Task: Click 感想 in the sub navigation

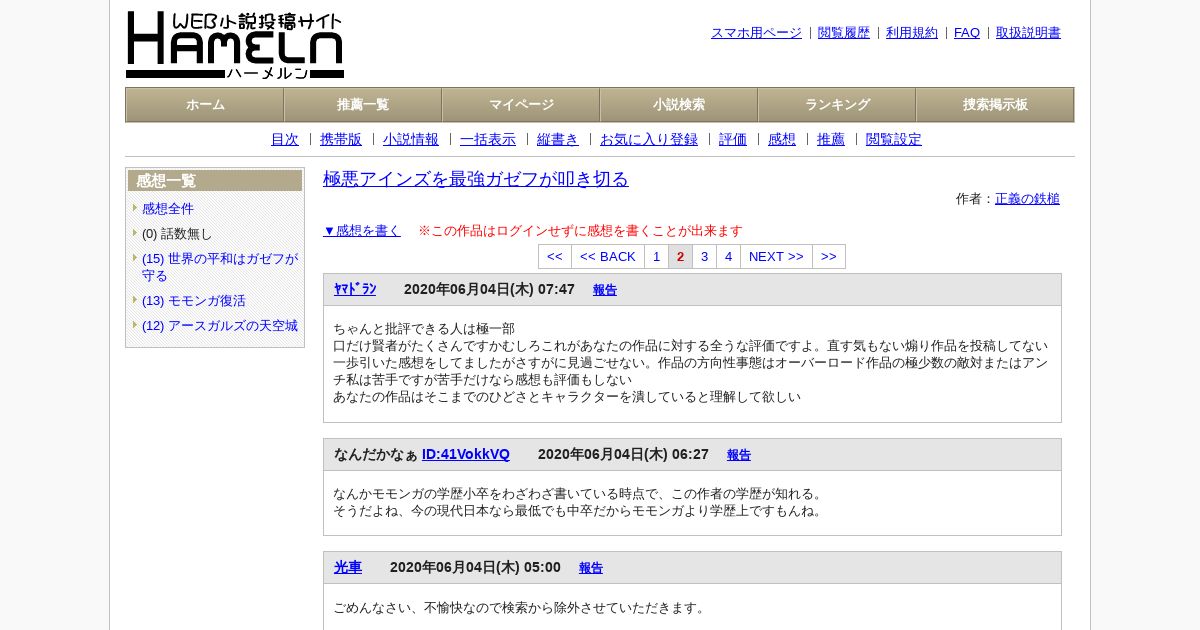Action: 782,140
